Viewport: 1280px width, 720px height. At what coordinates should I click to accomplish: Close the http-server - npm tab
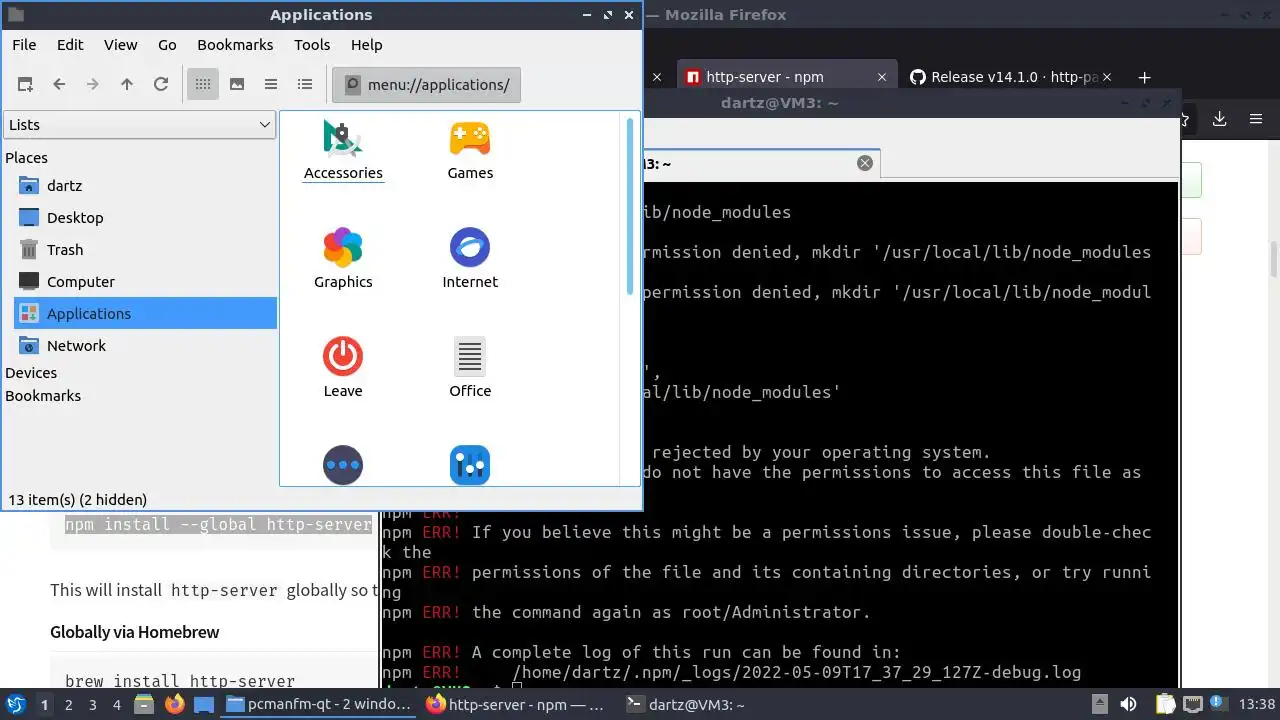[881, 77]
